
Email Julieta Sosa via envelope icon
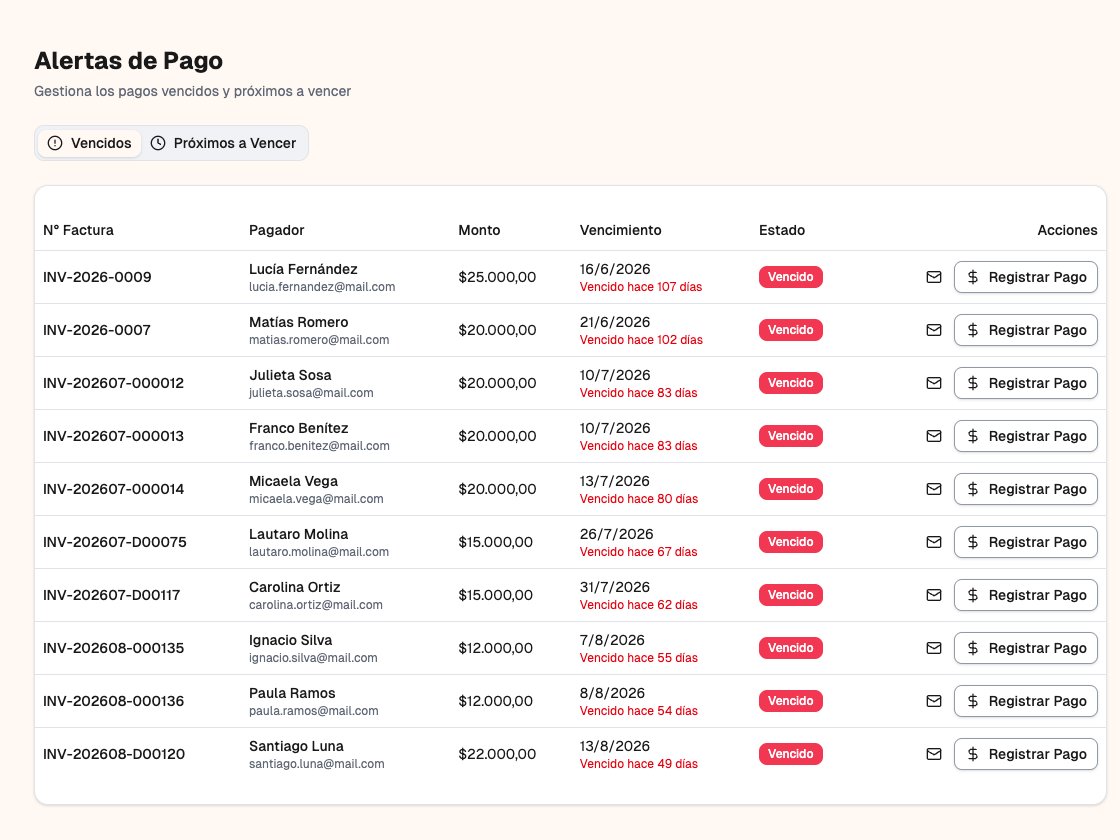(x=934, y=383)
